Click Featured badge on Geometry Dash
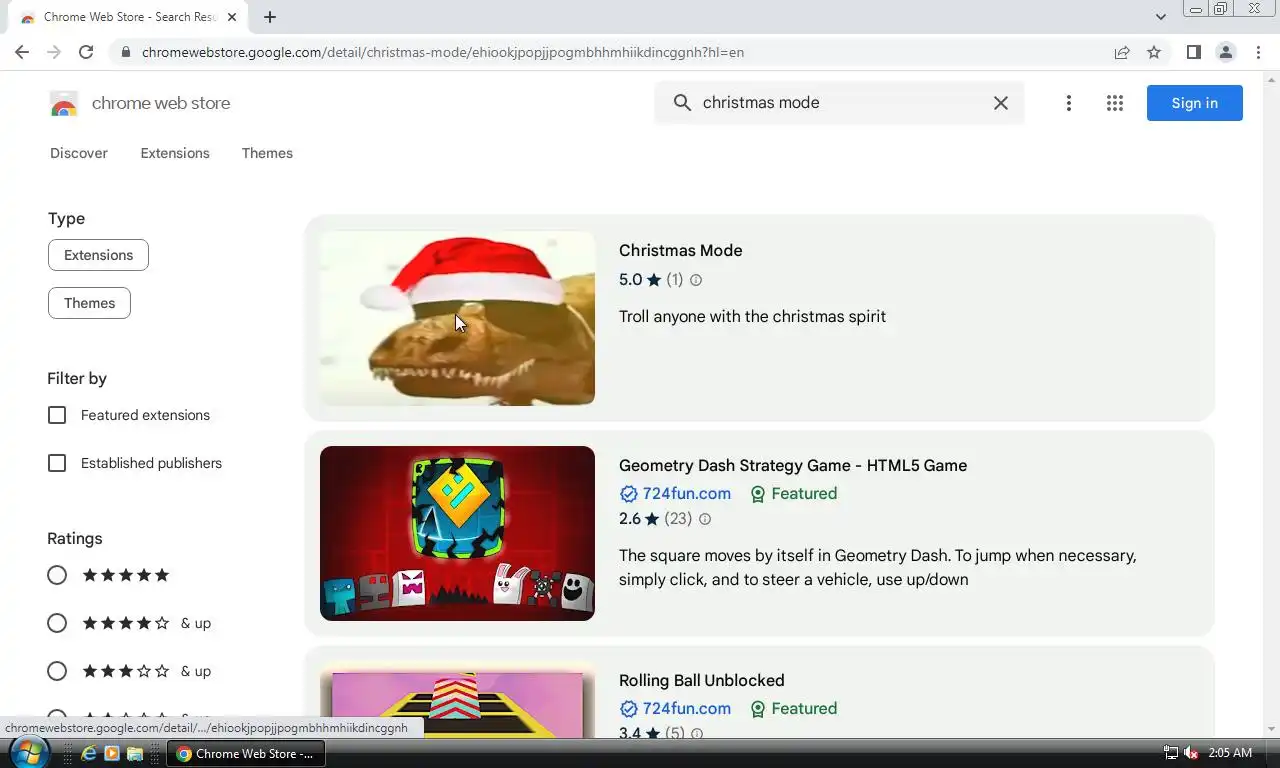Screen dimensions: 1280x768 [x=794, y=494]
